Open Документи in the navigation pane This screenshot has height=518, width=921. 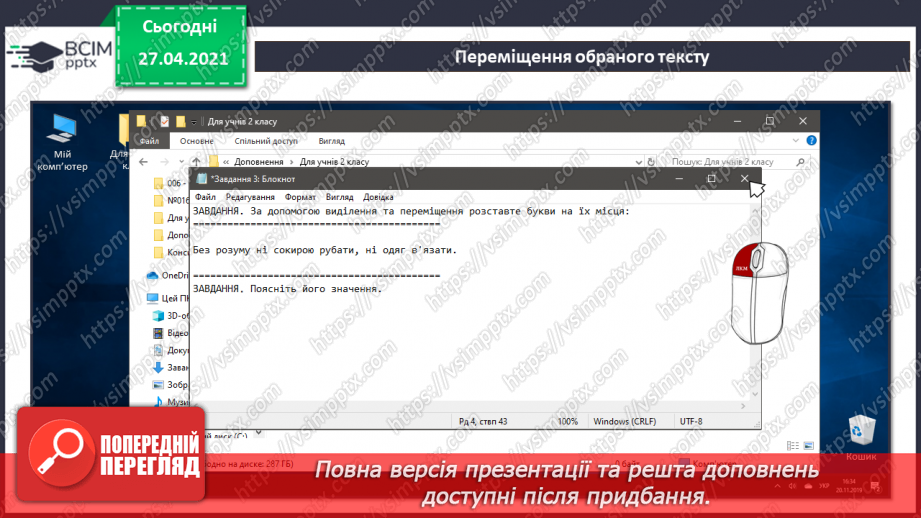coord(171,350)
